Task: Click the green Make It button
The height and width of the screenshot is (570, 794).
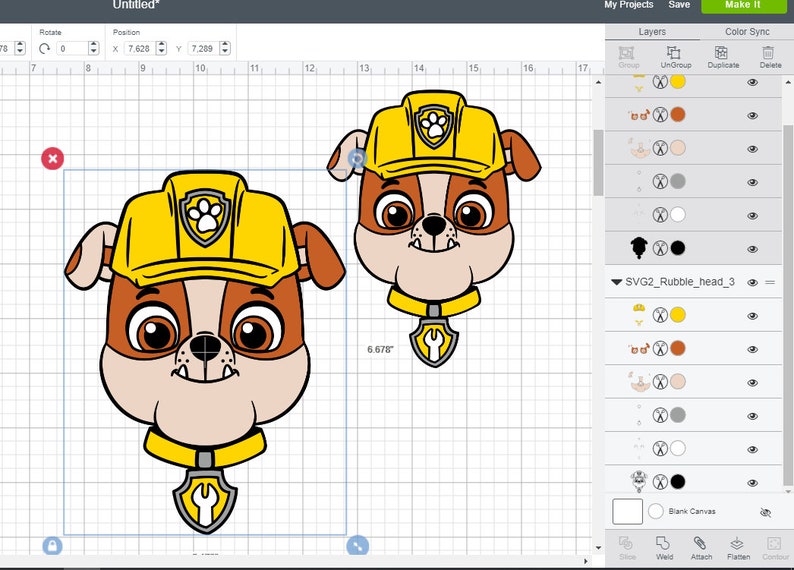Action: 742,6
